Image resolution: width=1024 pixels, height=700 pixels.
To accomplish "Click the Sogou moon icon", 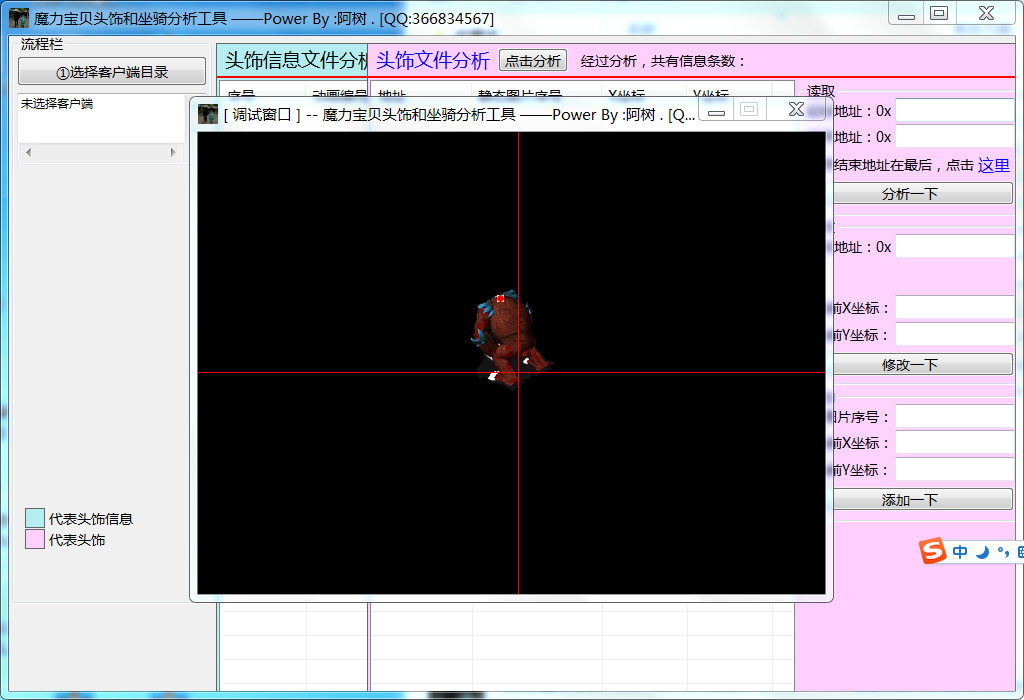I will coord(982,552).
